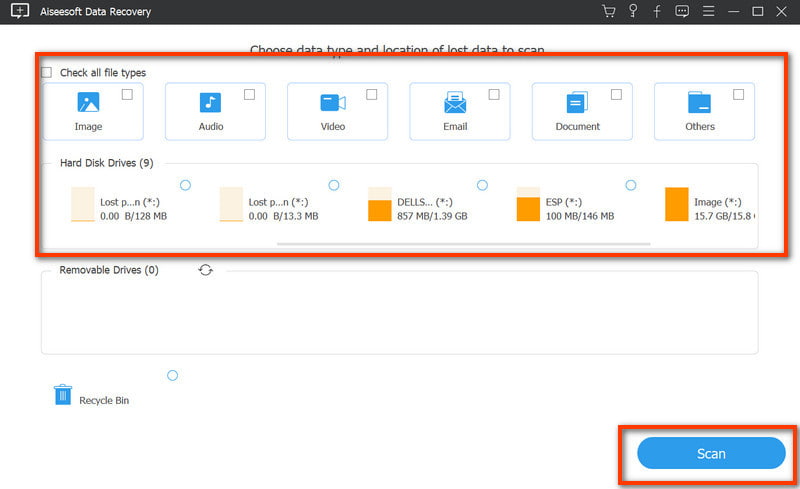Viewport: 800px width, 489px height.
Task: Click the Others folder icon
Action: point(699,102)
